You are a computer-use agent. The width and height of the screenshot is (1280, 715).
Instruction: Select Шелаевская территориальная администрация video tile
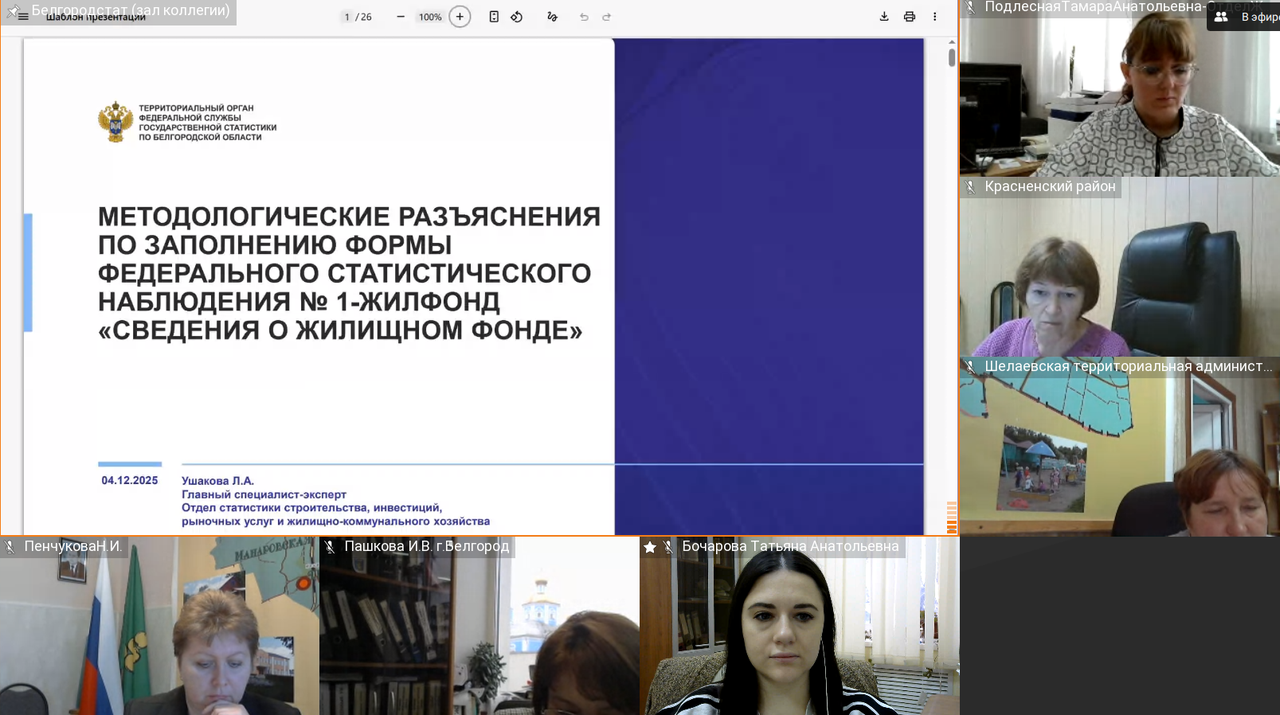coord(1118,450)
